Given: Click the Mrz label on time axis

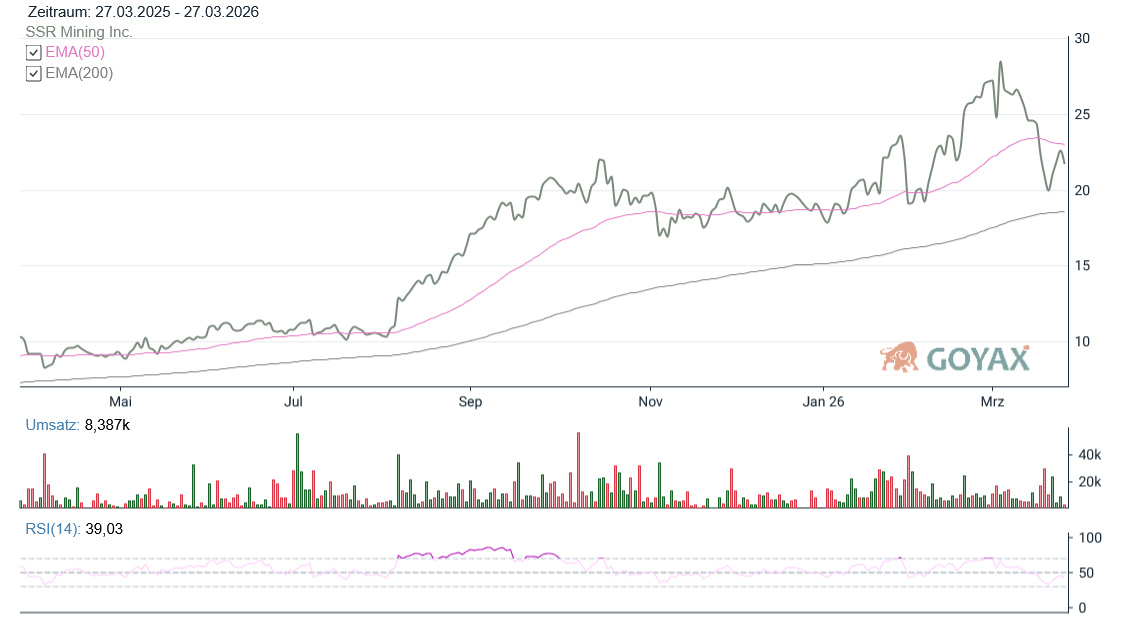Looking at the screenshot, I should (x=992, y=402).
